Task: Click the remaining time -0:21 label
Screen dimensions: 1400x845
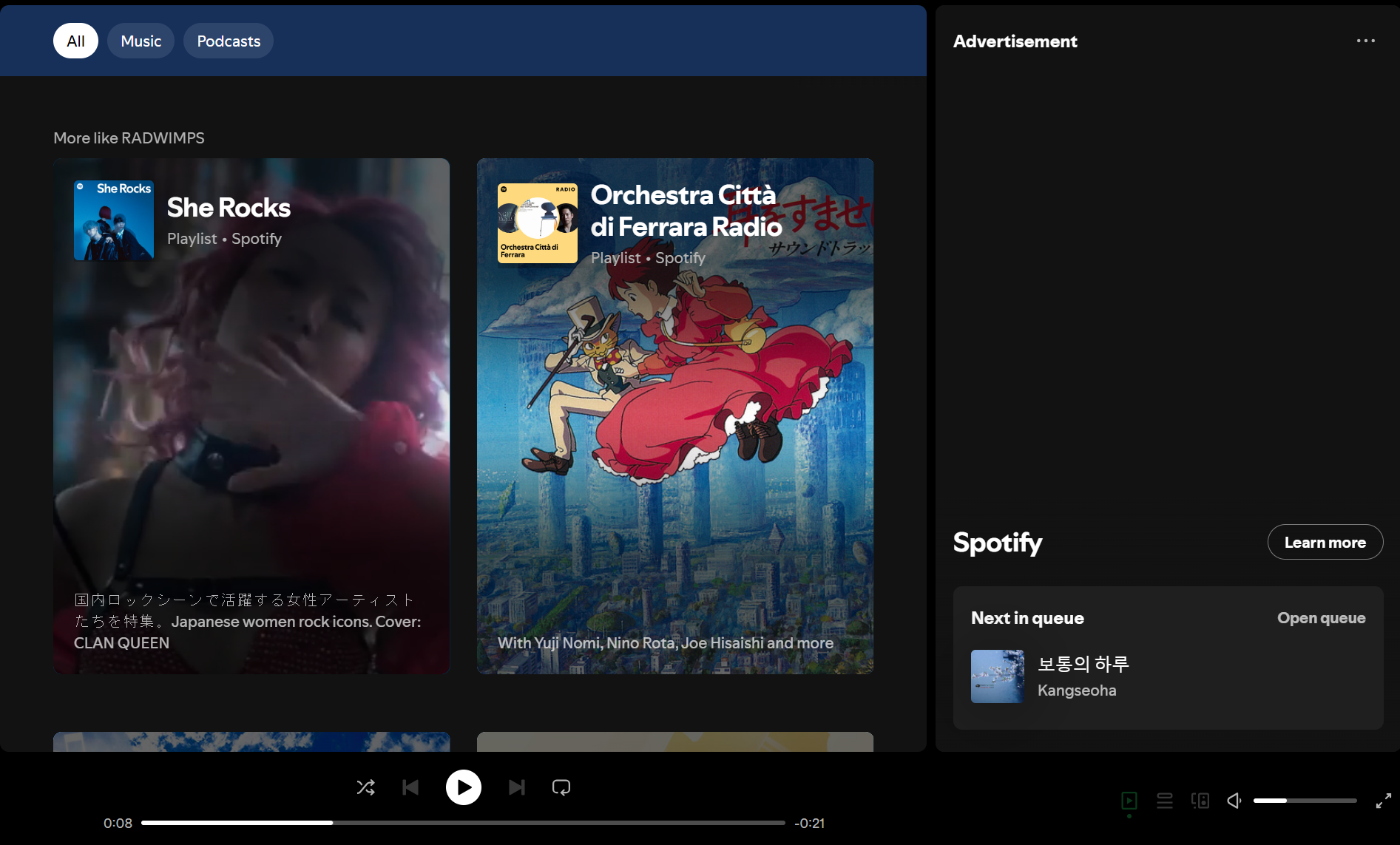Action: coord(810,823)
